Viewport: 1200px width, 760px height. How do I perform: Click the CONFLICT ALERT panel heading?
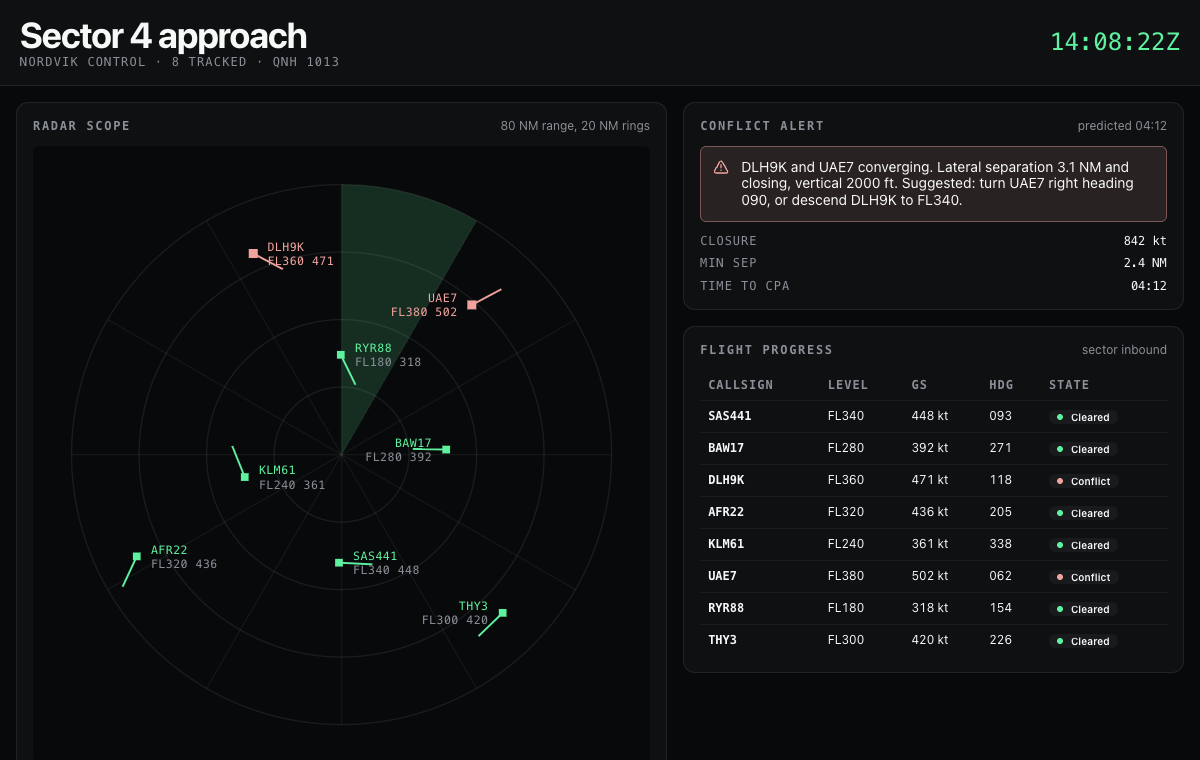pyautogui.click(x=762, y=126)
